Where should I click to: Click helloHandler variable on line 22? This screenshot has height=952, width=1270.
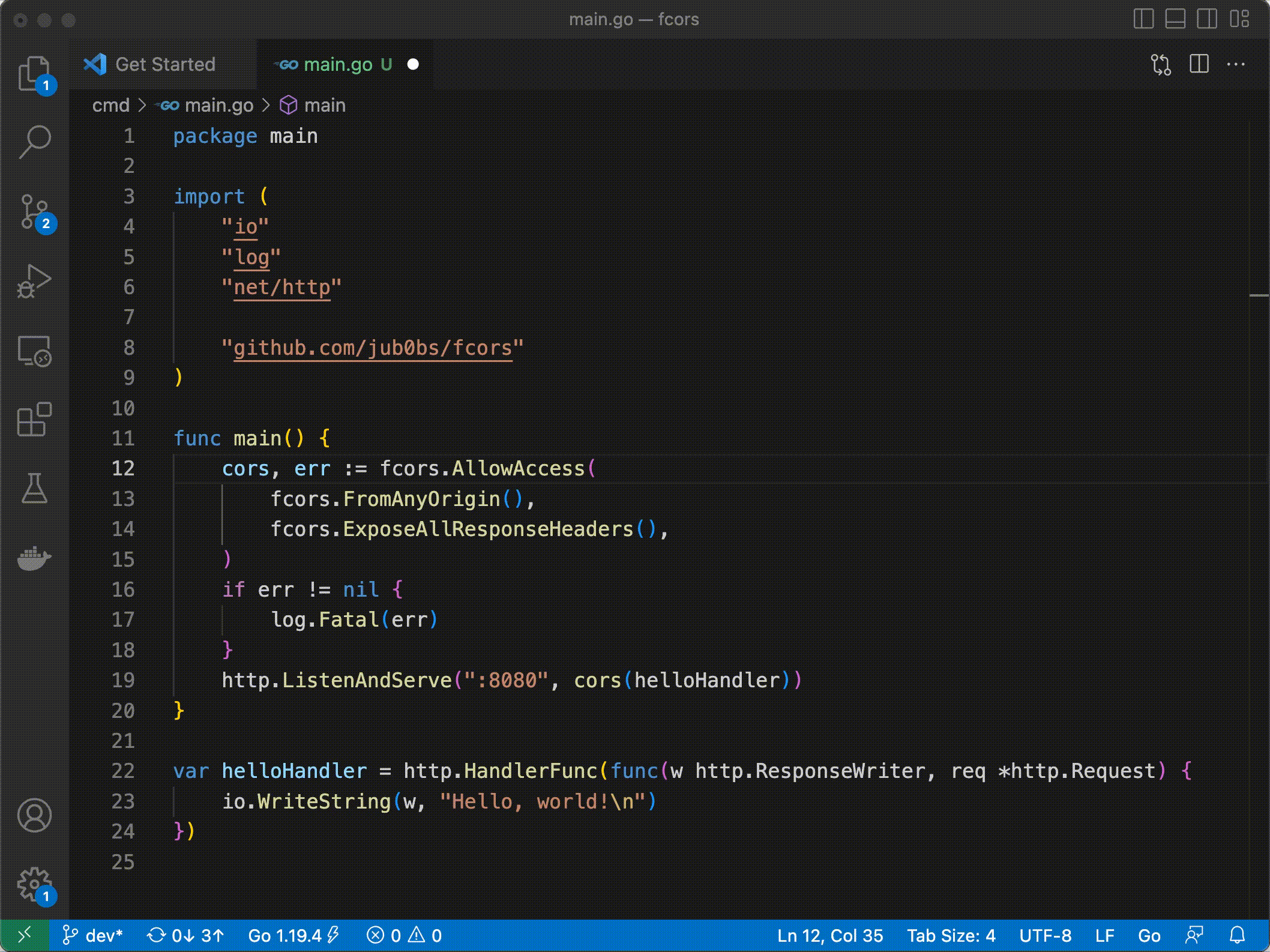(x=294, y=771)
